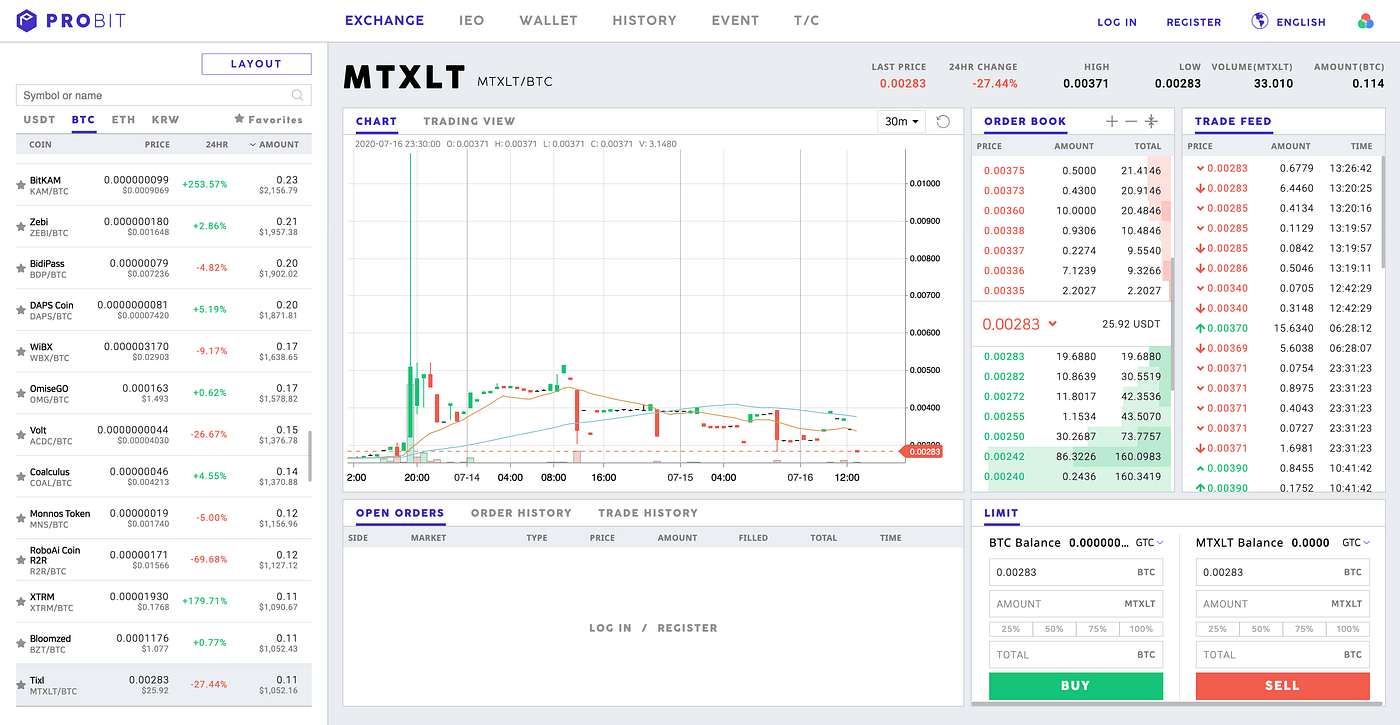The width and height of the screenshot is (1400, 725).
Task: Click REGISTER in the top navigation
Action: [1194, 22]
